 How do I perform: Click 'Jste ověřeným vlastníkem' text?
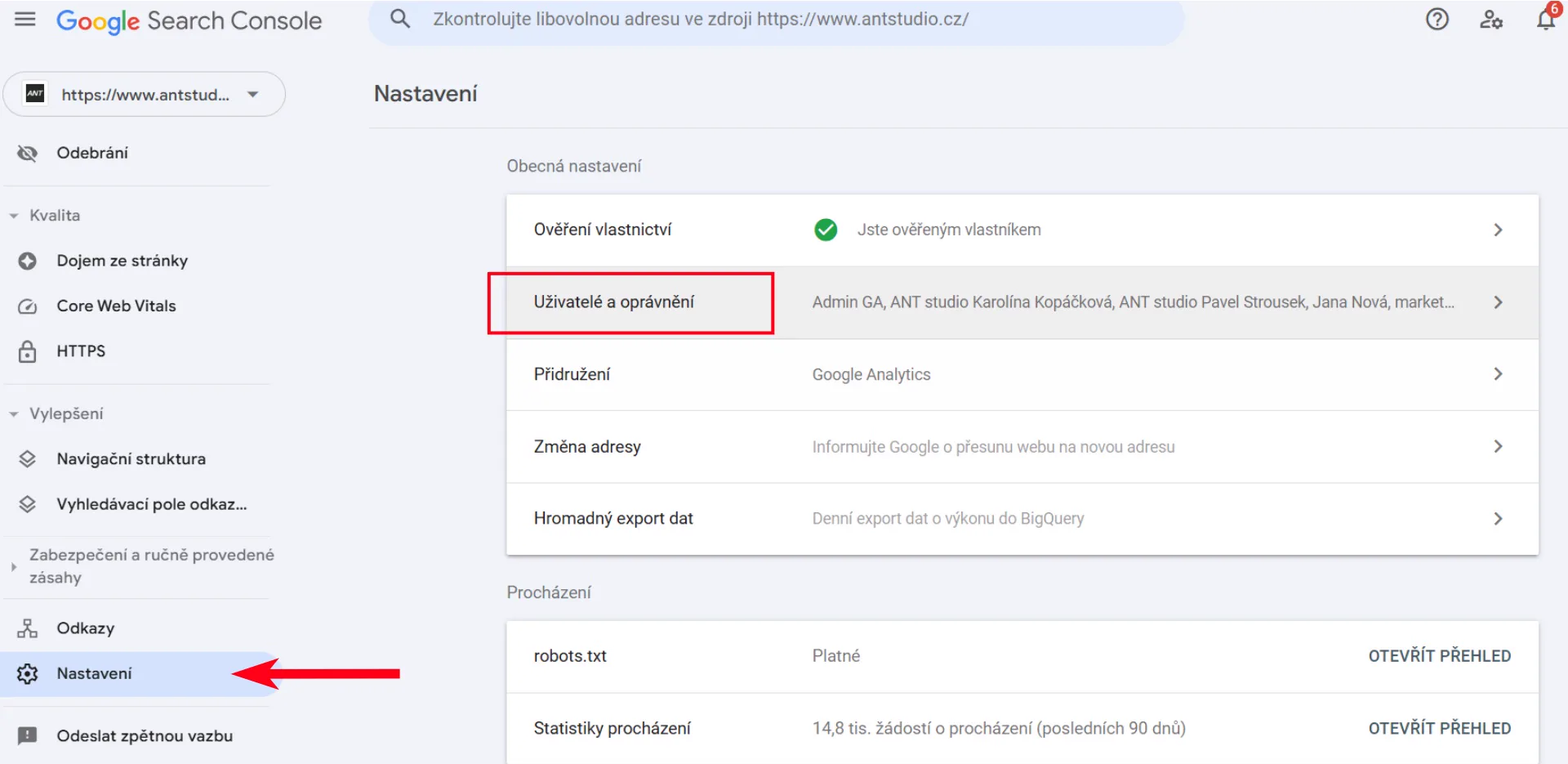[x=949, y=230]
